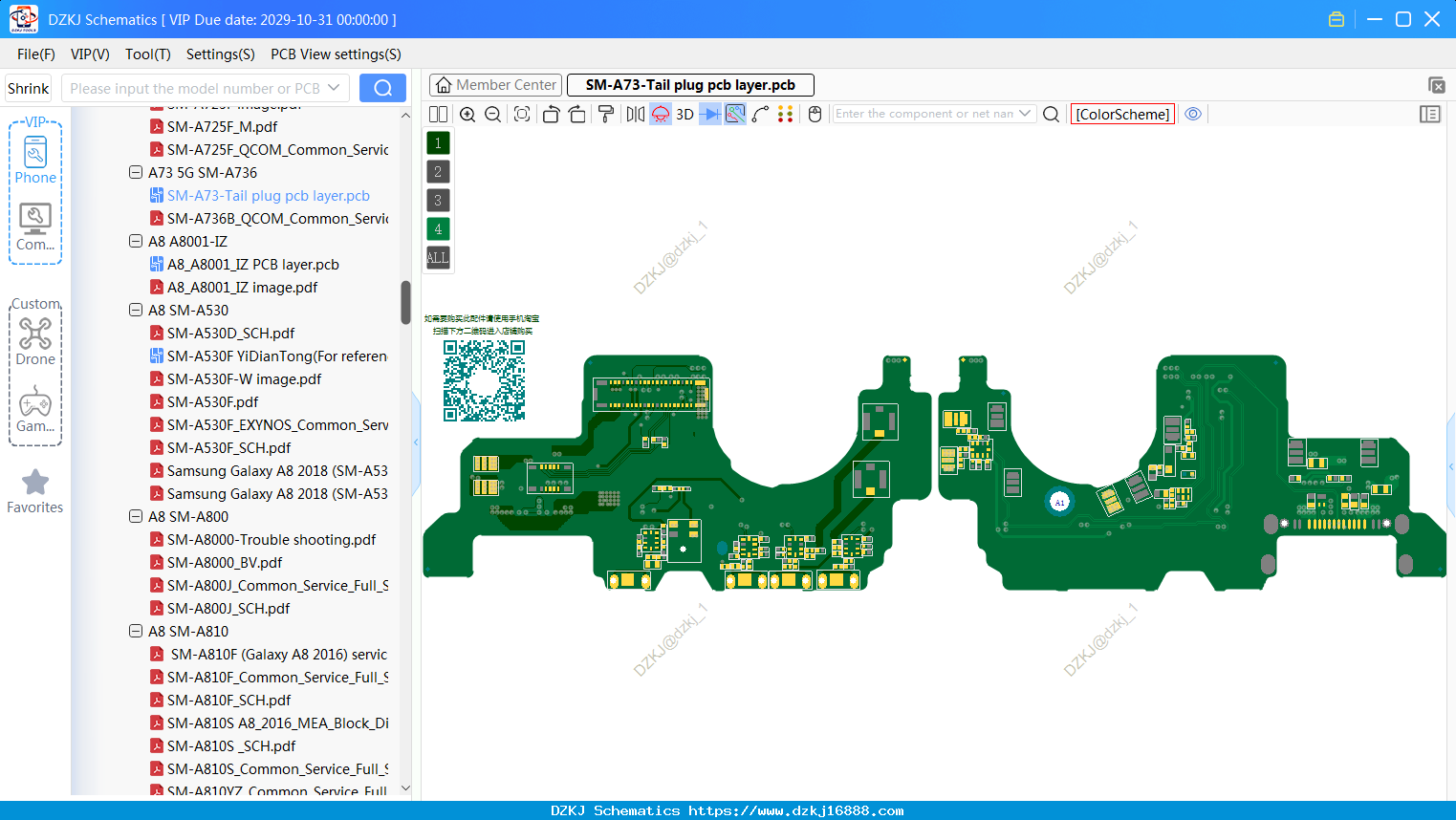Collapse the A8 A8001-IZ folder
This screenshot has width=1456, height=820.
pyautogui.click(x=136, y=242)
